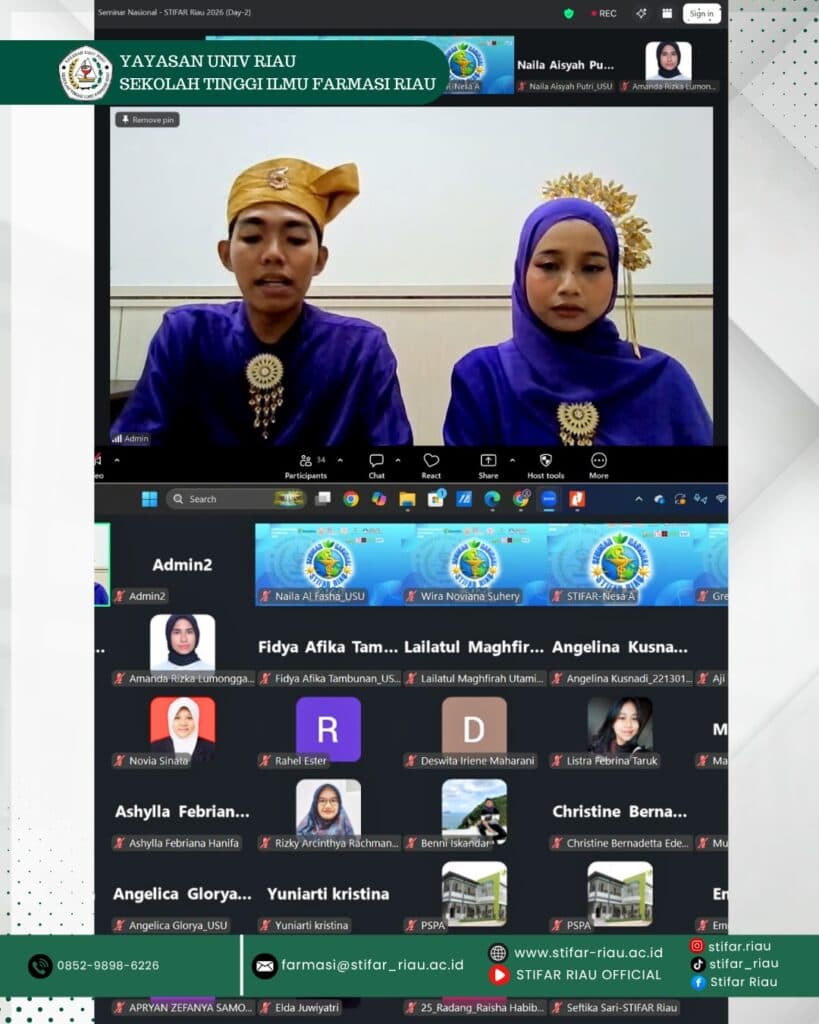Screen dimensions: 819x1024
Task: Open Google Chrome from the taskbar
Action: [x=351, y=499]
